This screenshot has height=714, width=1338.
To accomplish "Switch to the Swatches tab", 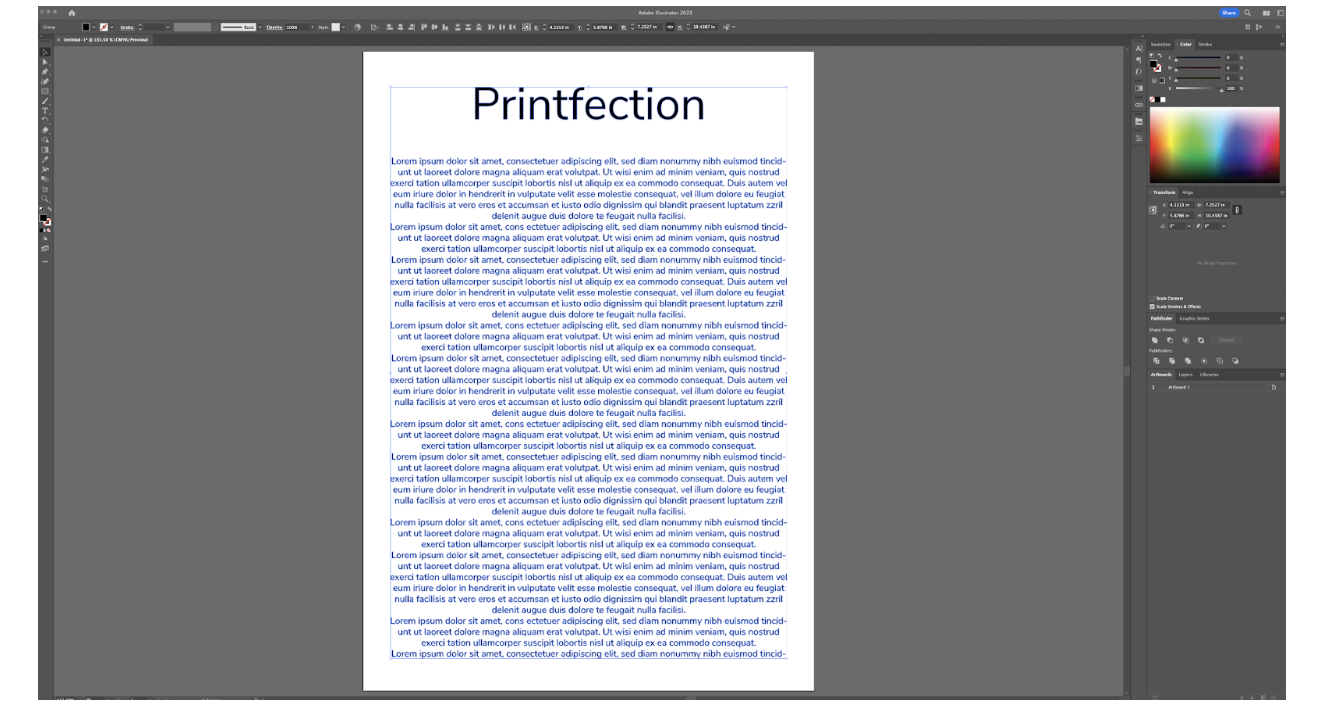I will tap(1160, 44).
